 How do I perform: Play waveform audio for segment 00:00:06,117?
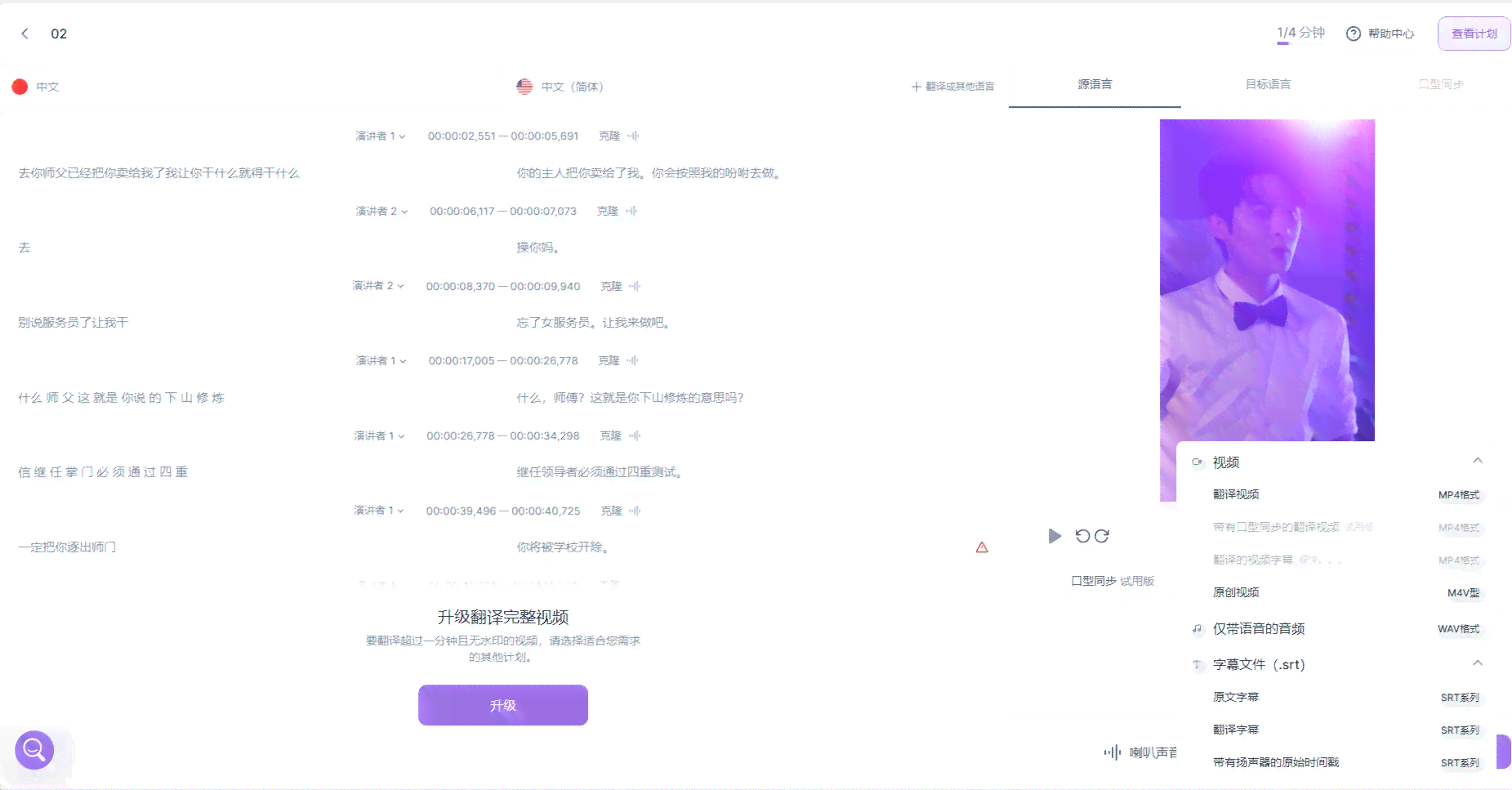631,212
